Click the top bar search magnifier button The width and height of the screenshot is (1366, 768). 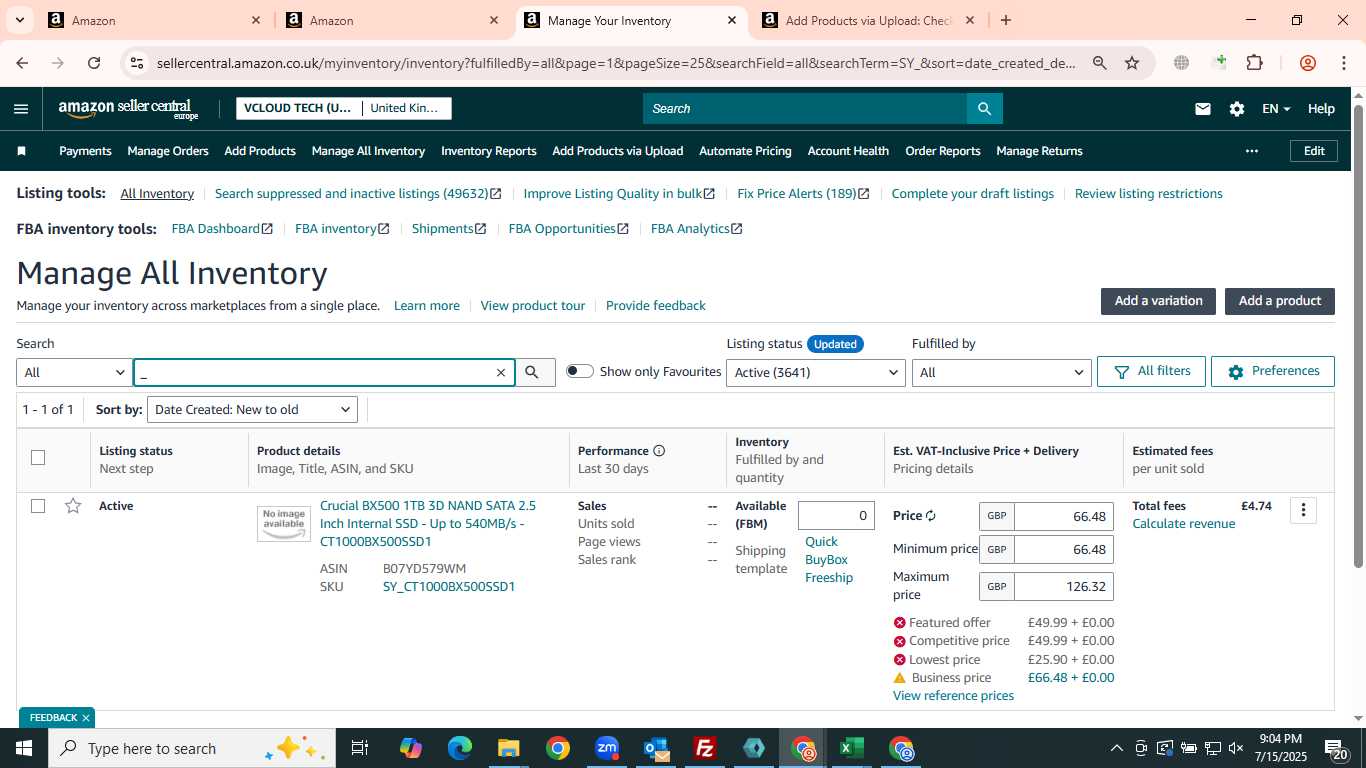984,108
